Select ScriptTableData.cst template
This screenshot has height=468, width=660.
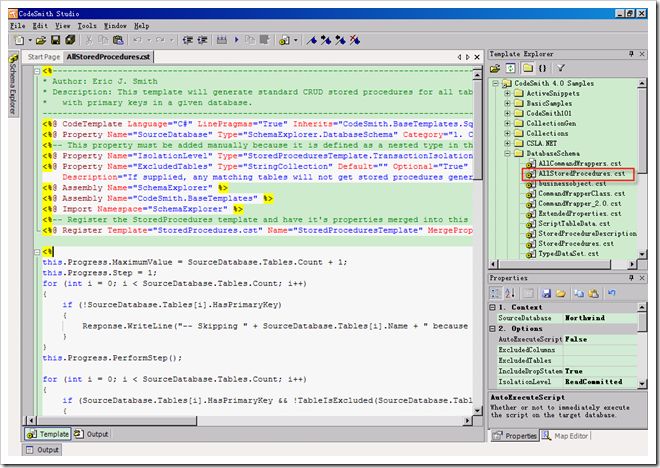(x=574, y=223)
